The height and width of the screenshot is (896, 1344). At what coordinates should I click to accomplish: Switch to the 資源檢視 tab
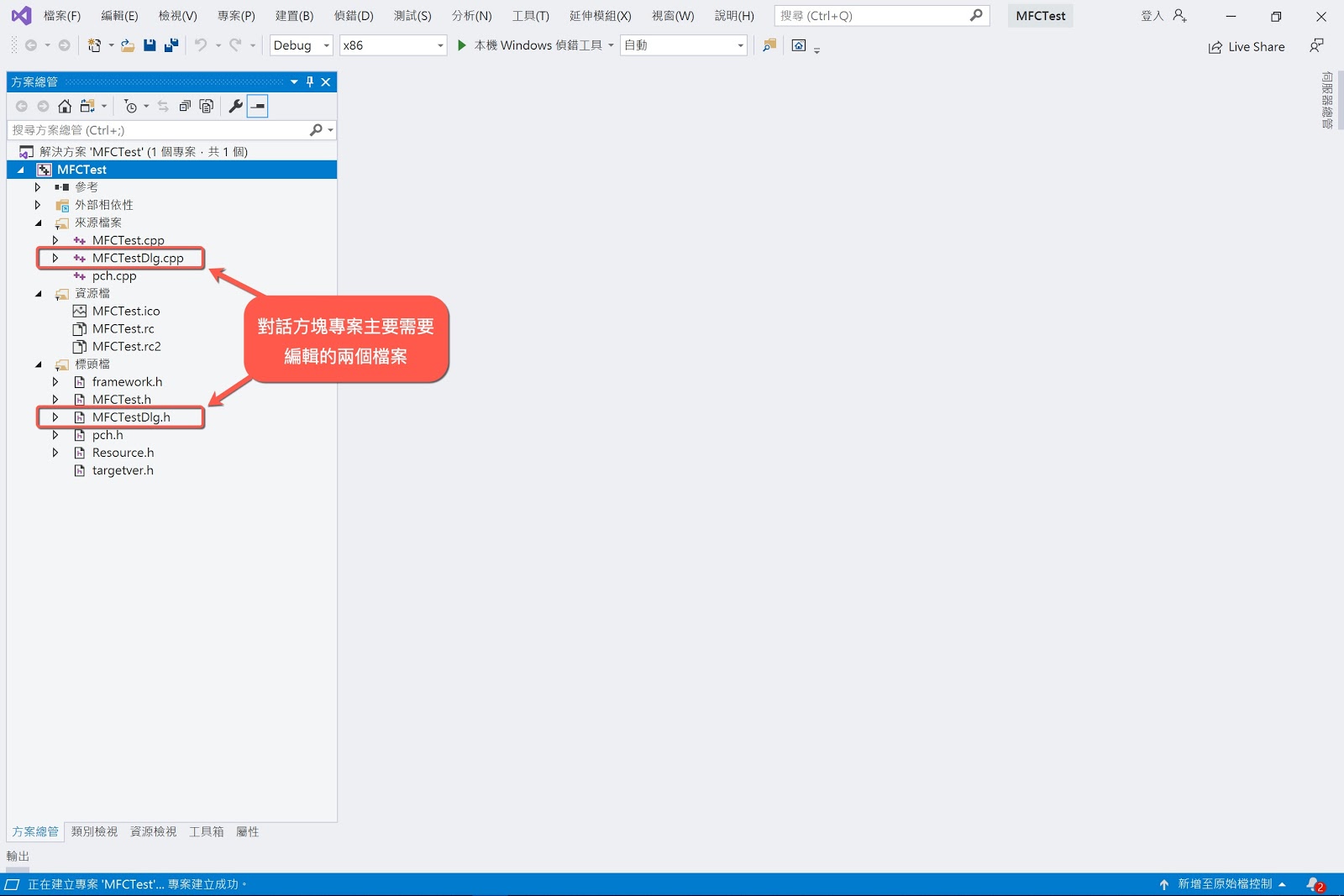(153, 831)
